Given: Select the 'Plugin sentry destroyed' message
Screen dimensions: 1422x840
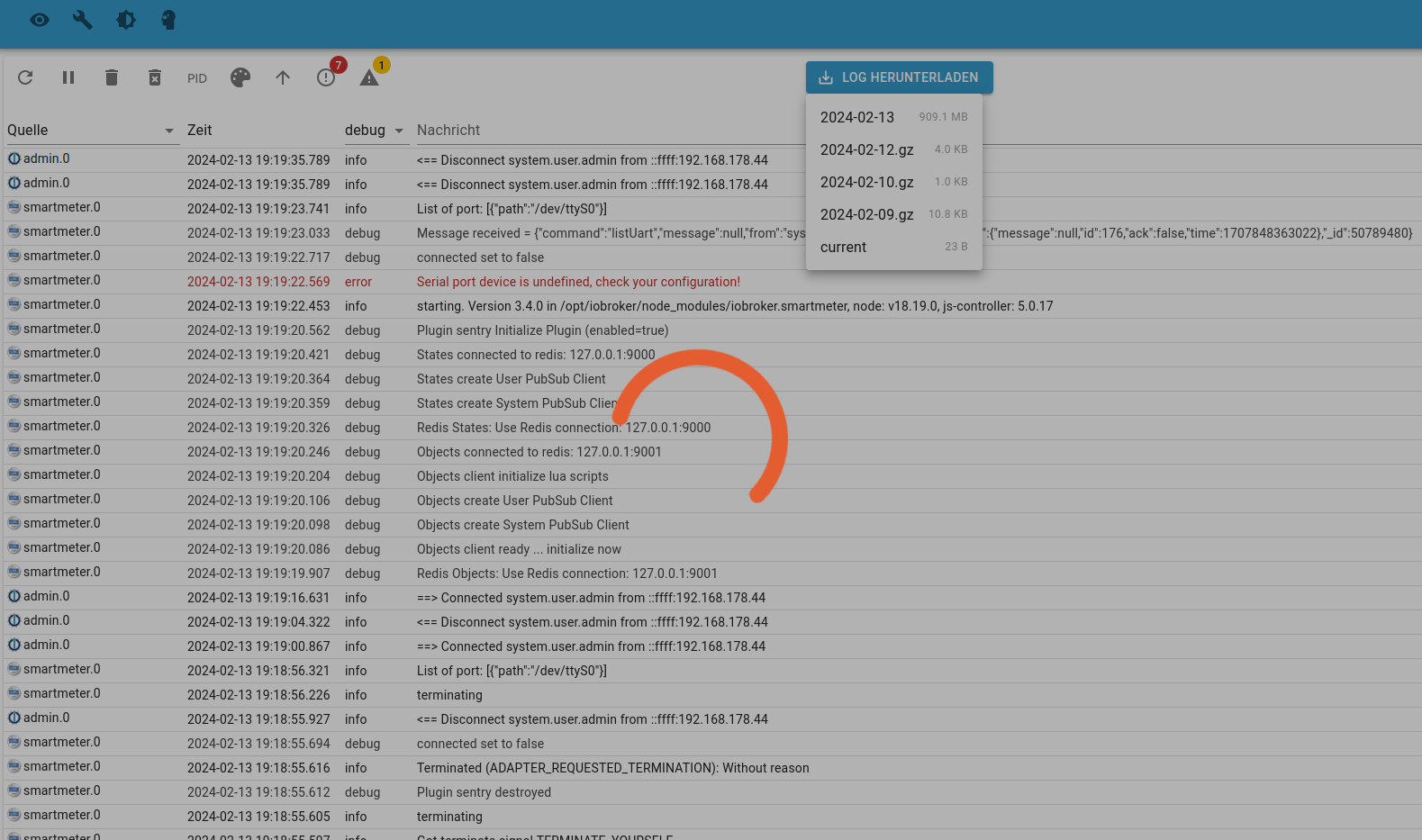Looking at the screenshot, I should click(484, 792).
